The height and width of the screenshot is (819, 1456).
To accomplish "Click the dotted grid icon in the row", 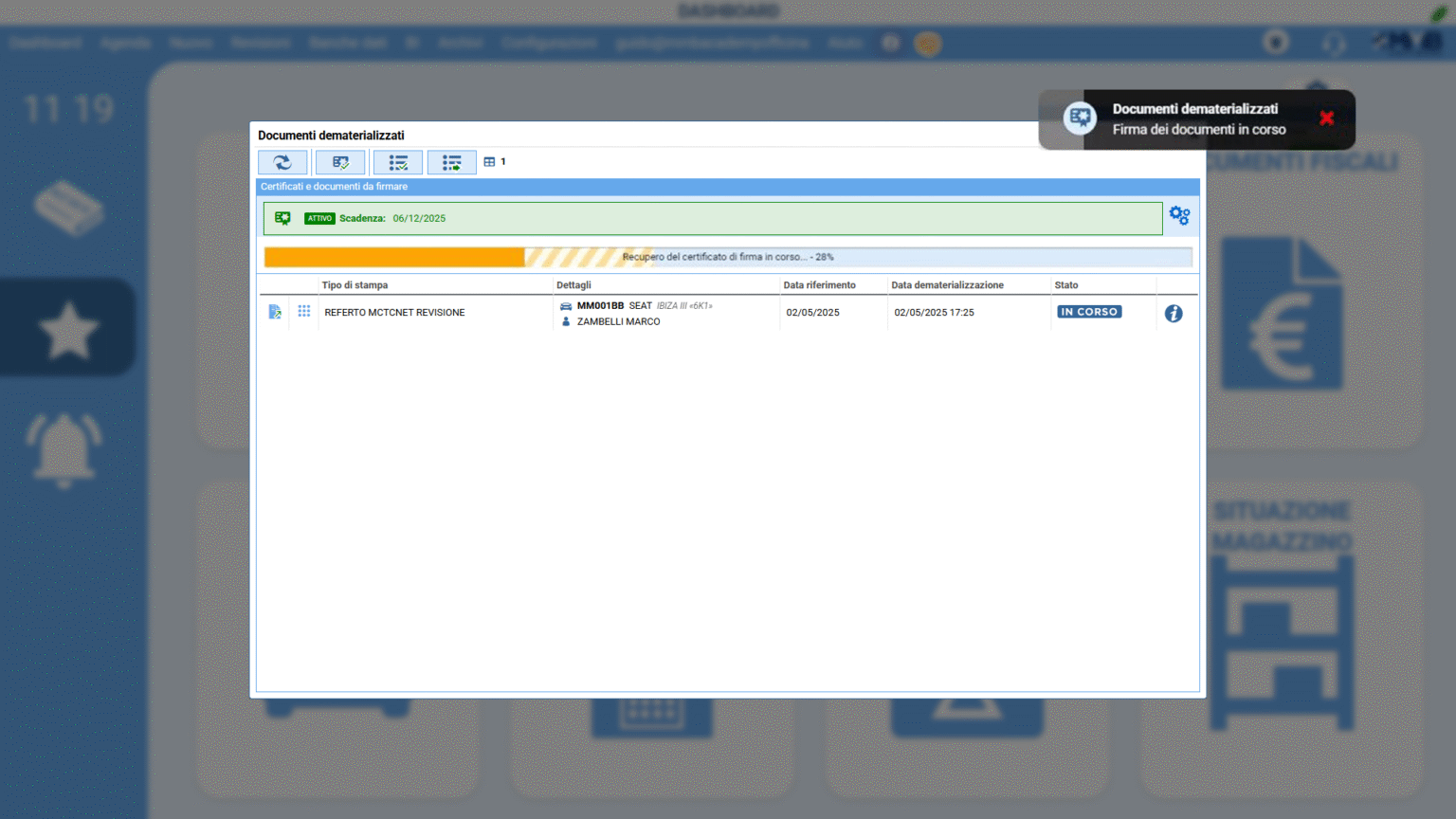I will pos(304,311).
